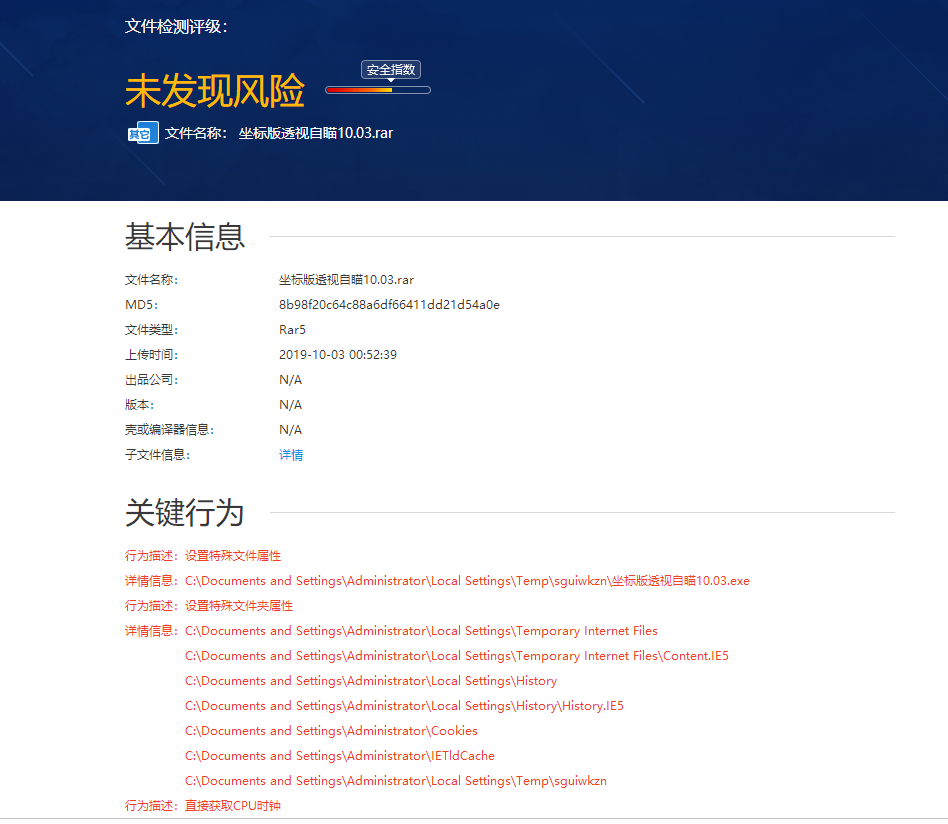948x824 pixels.
Task: Click the 安全指数 indicator label
Action: [391, 70]
